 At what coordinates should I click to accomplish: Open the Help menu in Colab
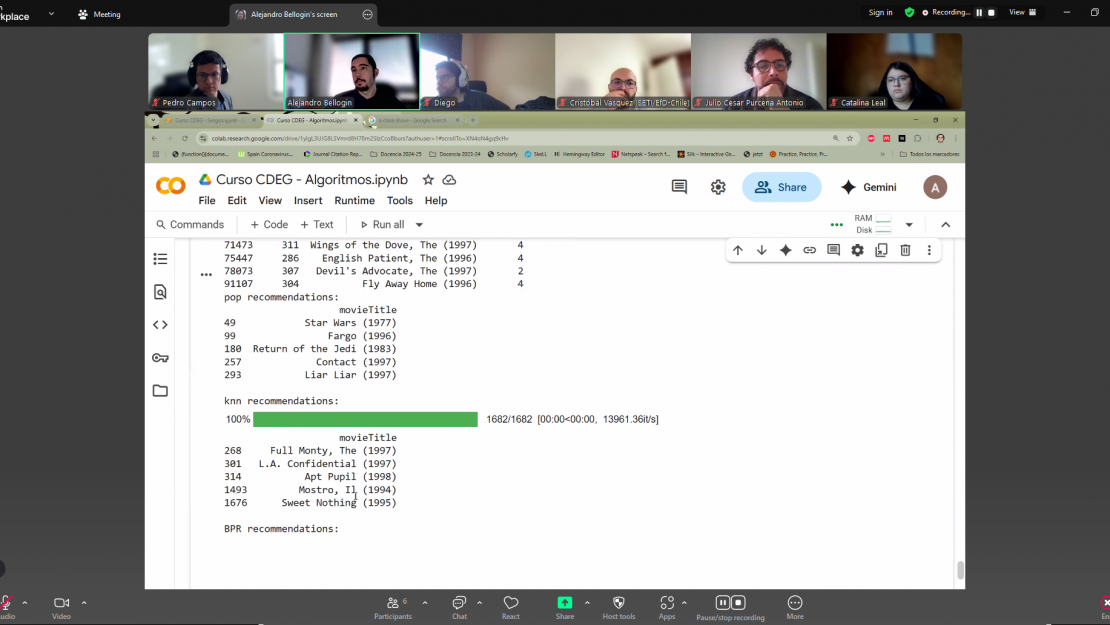click(x=436, y=201)
